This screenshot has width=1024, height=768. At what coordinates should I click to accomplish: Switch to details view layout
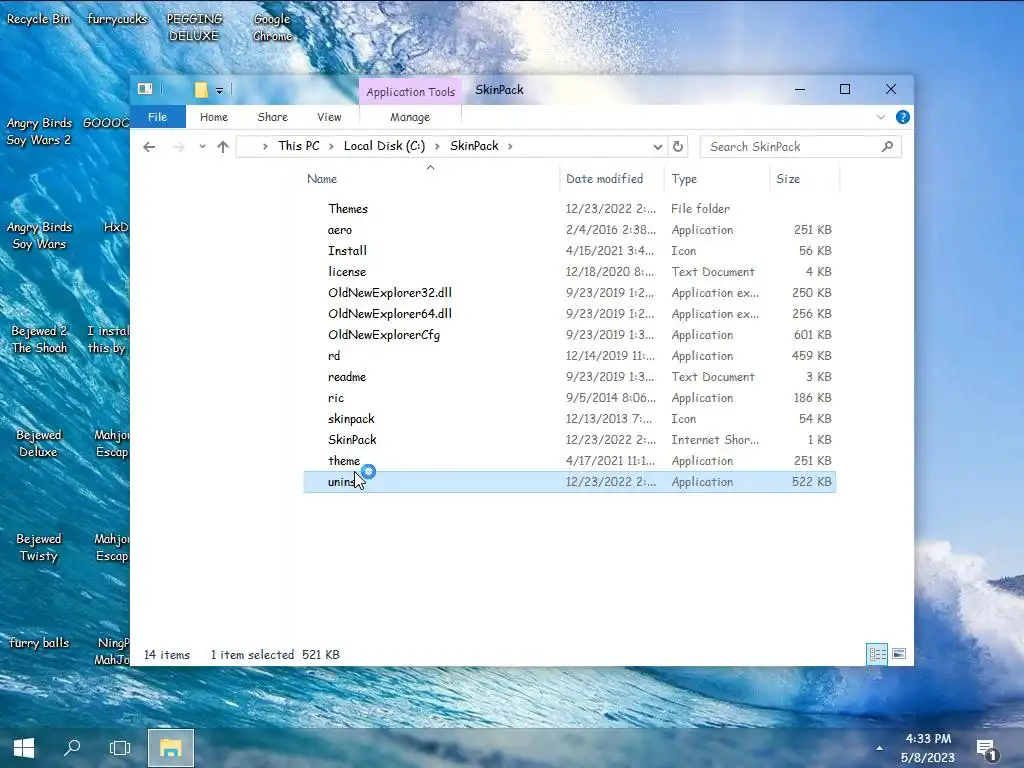[x=877, y=654]
